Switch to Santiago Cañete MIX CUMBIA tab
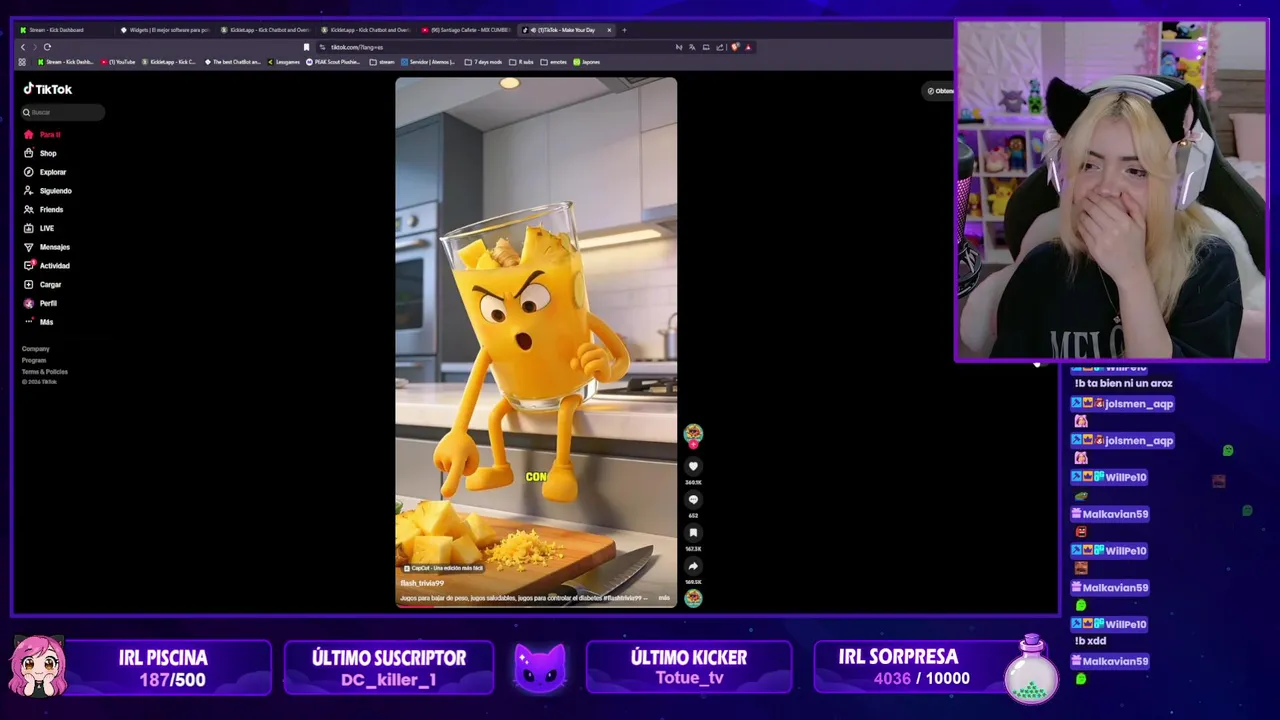 [x=466, y=30]
